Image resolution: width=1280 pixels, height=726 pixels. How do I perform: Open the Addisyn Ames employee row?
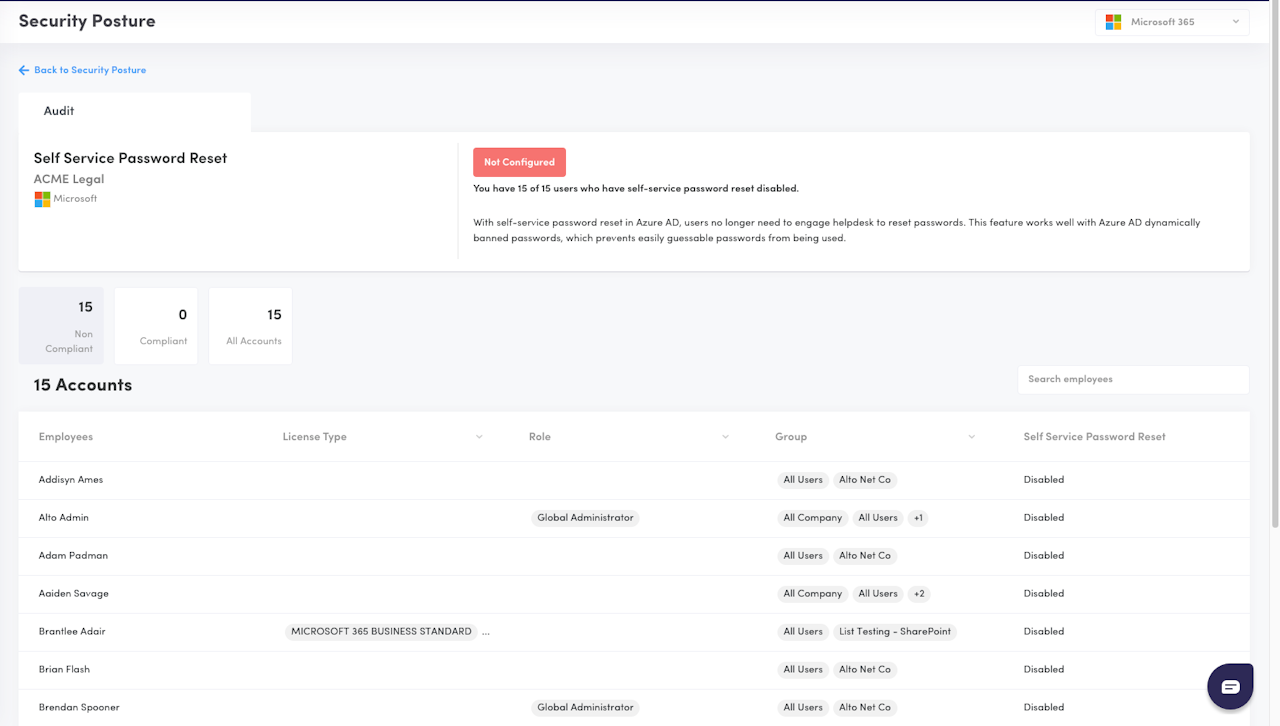pyautogui.click(x=71, y=480)
